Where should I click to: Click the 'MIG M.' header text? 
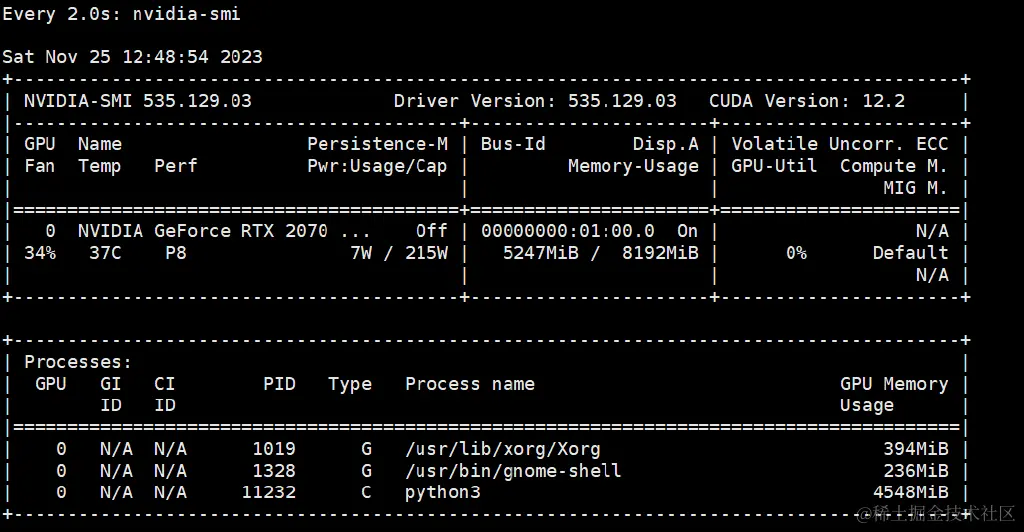click(x=916, y=188)
